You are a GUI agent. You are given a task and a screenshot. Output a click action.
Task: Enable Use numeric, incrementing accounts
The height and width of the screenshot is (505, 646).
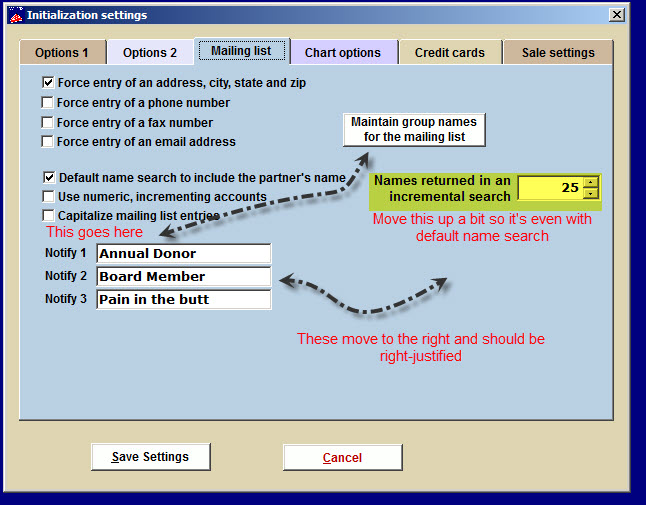pyautogui.click(x=48, y=197)
